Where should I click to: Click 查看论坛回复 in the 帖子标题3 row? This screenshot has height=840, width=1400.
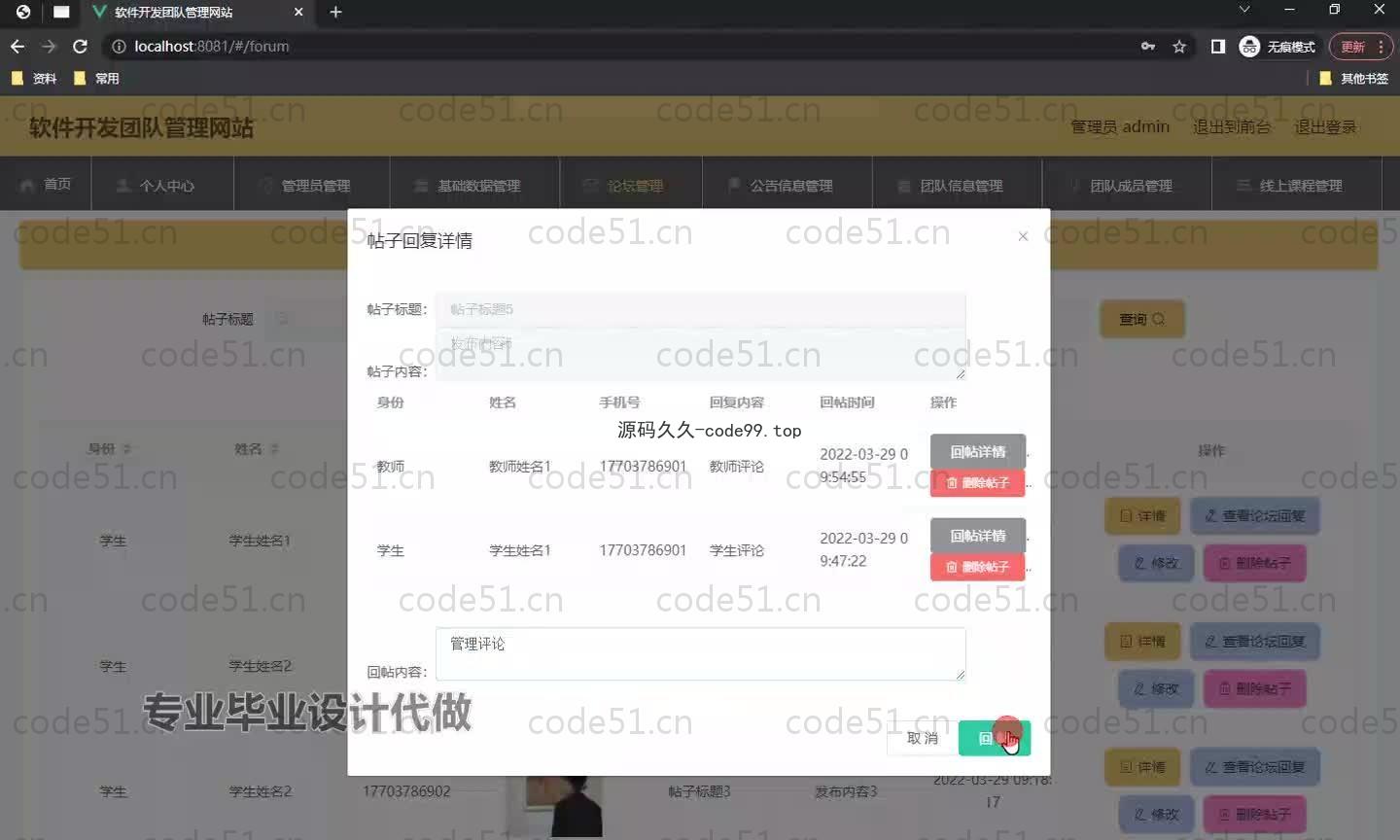pyautogui.click(x=1254, y=767)
